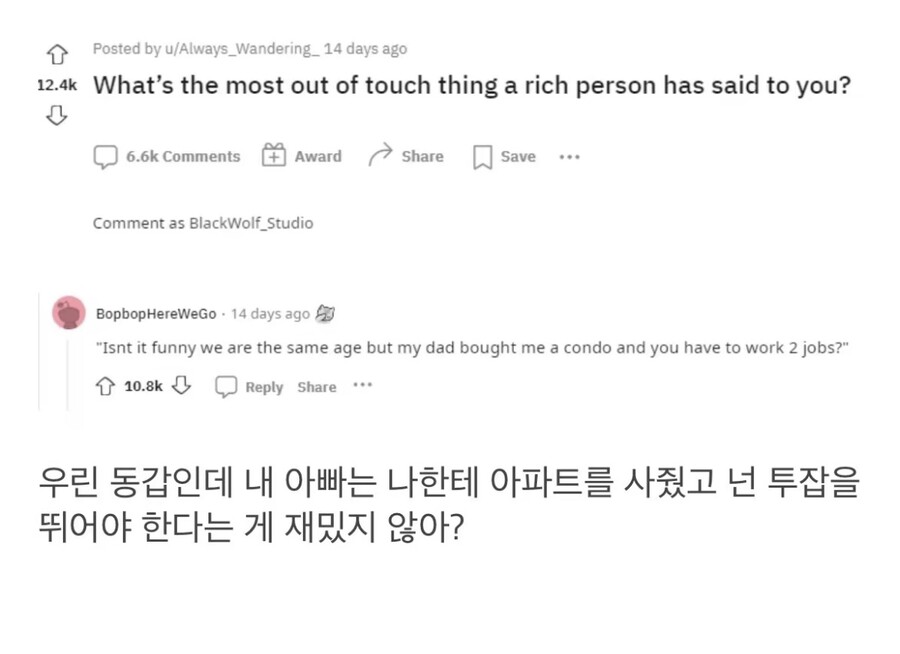Image resolution: width=900 pixels, height=654 pixels.
Task: Click the Reply action under the comment
Action: [x=263, y=387]
